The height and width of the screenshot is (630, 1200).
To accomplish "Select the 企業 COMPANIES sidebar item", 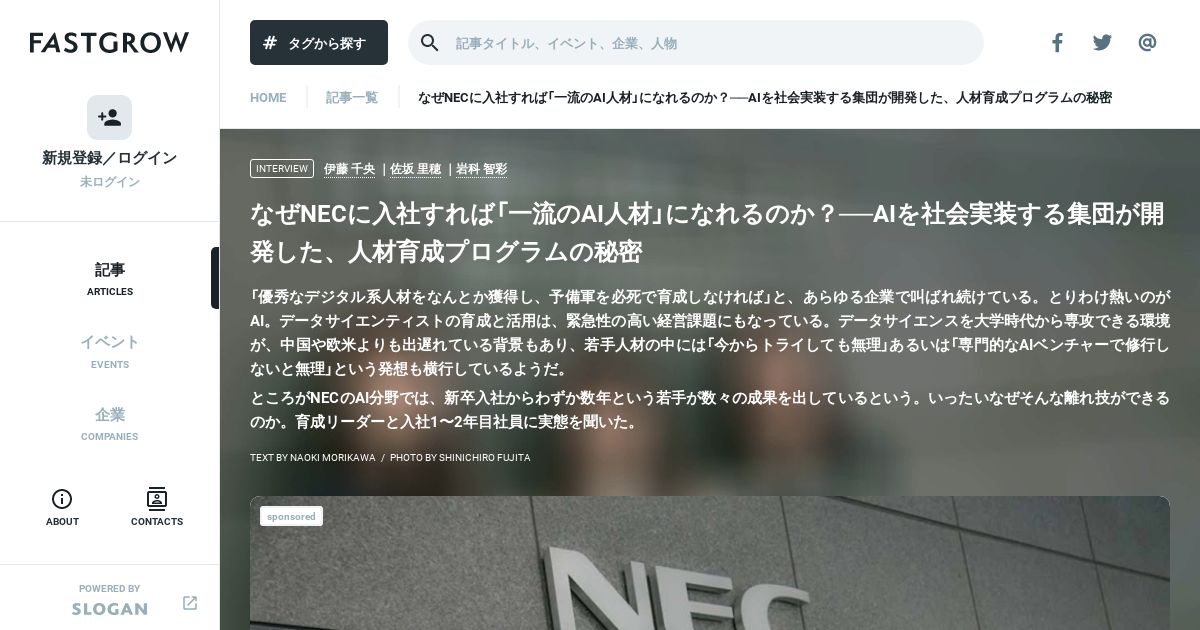I will 110,423.
